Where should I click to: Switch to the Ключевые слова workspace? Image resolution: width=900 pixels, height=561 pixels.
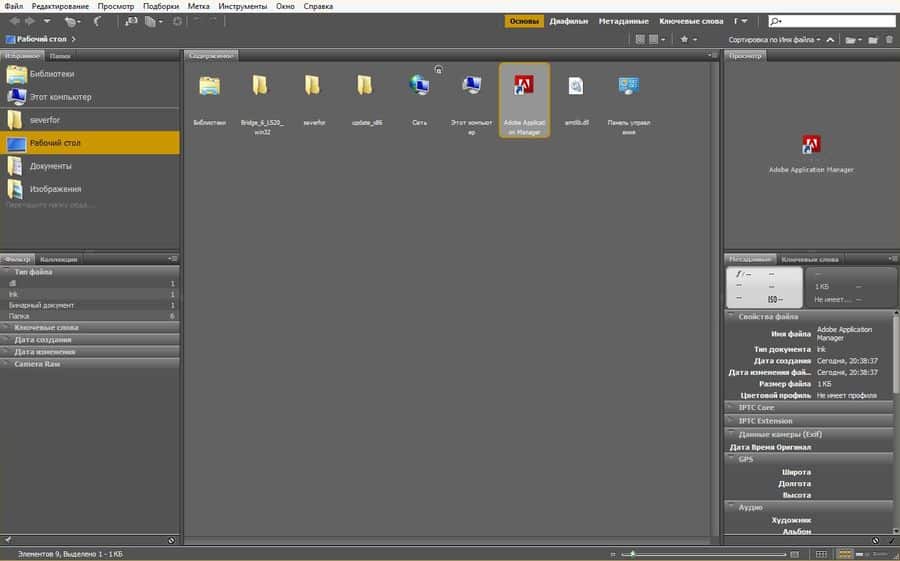[691, 21]
